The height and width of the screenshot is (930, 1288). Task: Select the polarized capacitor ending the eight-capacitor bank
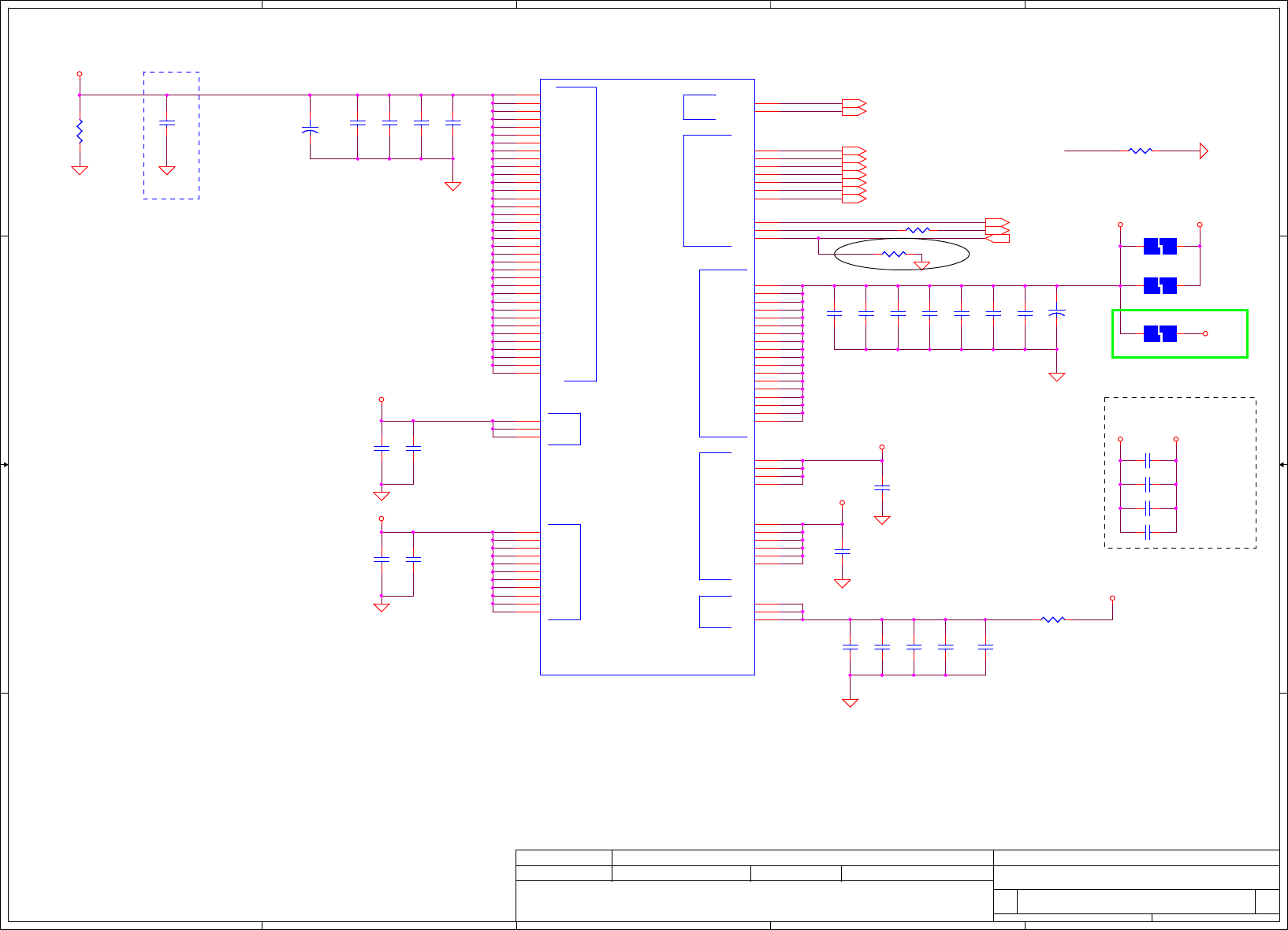pos(1057,314)
